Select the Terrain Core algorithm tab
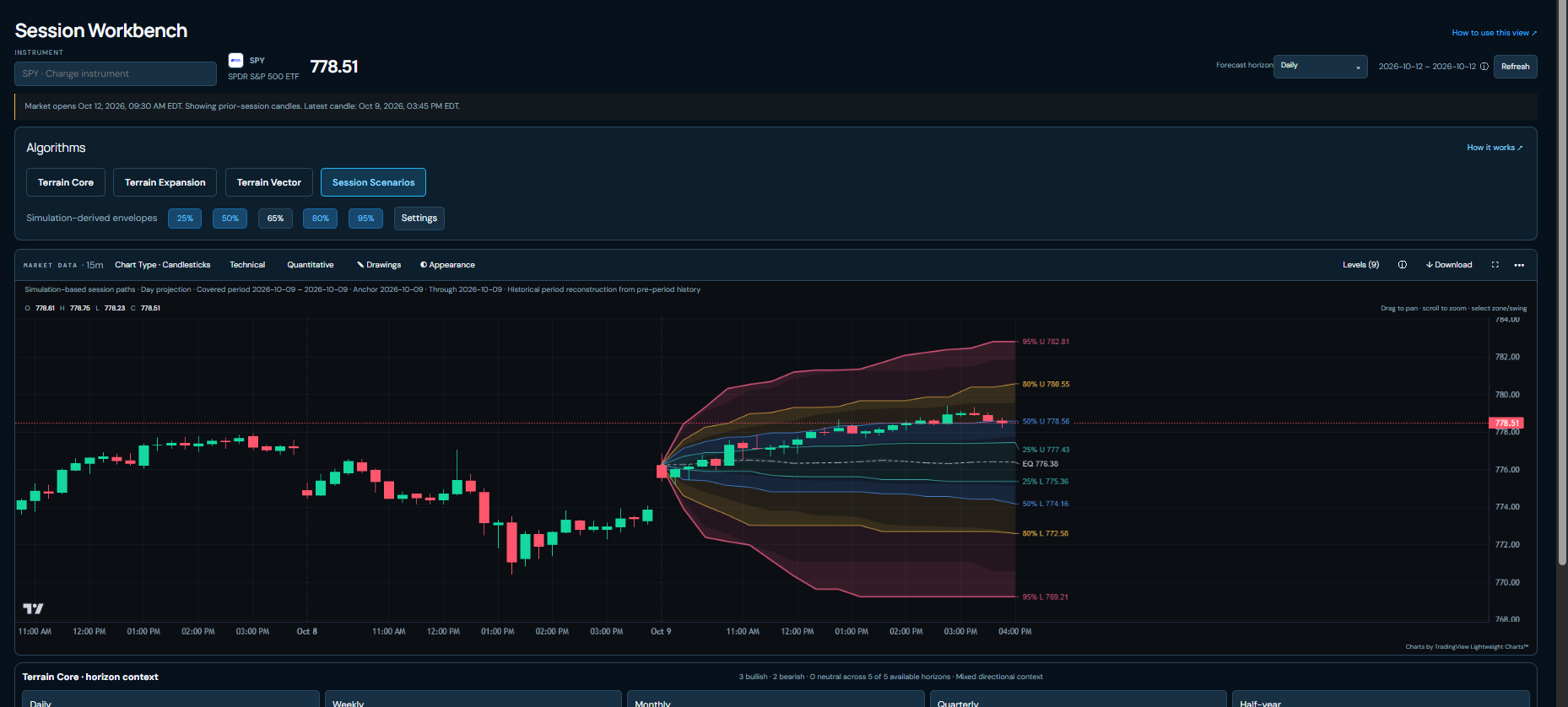Image resolution: width=1568 pixels, height=707 pixels. pyautogui.click(x=66, y=182)
